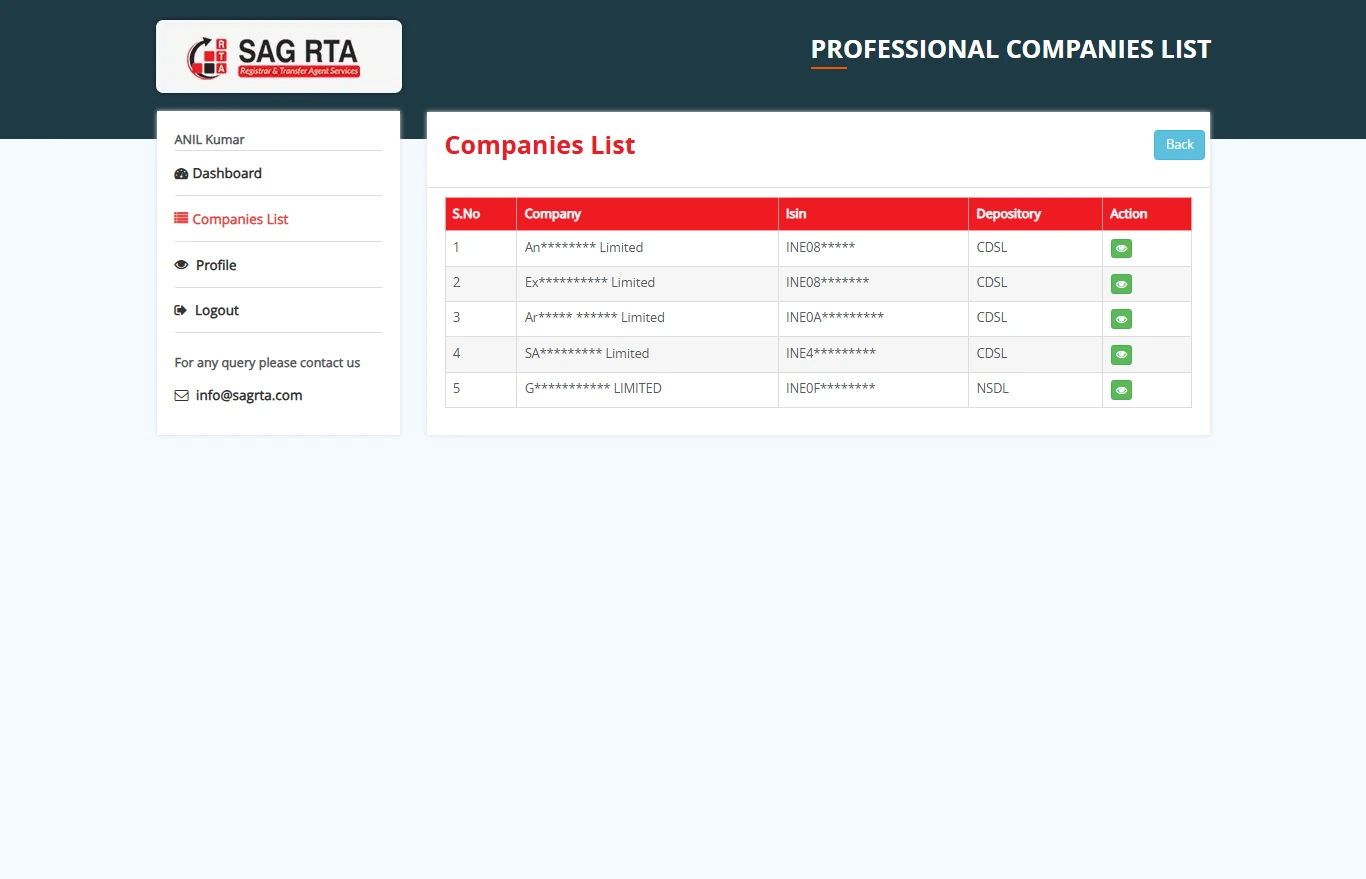Open the Dashboard menu item
Image resolution: width=1366 pixels, height=879 pixels.
pos(227,174)
